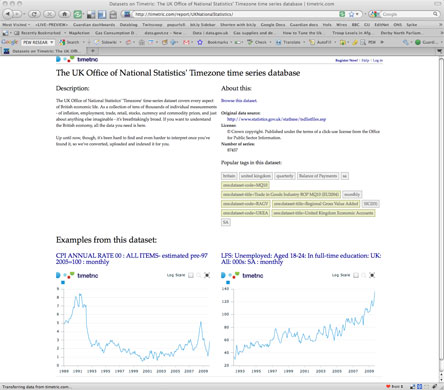Screen dimensions: 444x390
Task: Click the Sidewiki toolbar button
Action: [105, 42]
